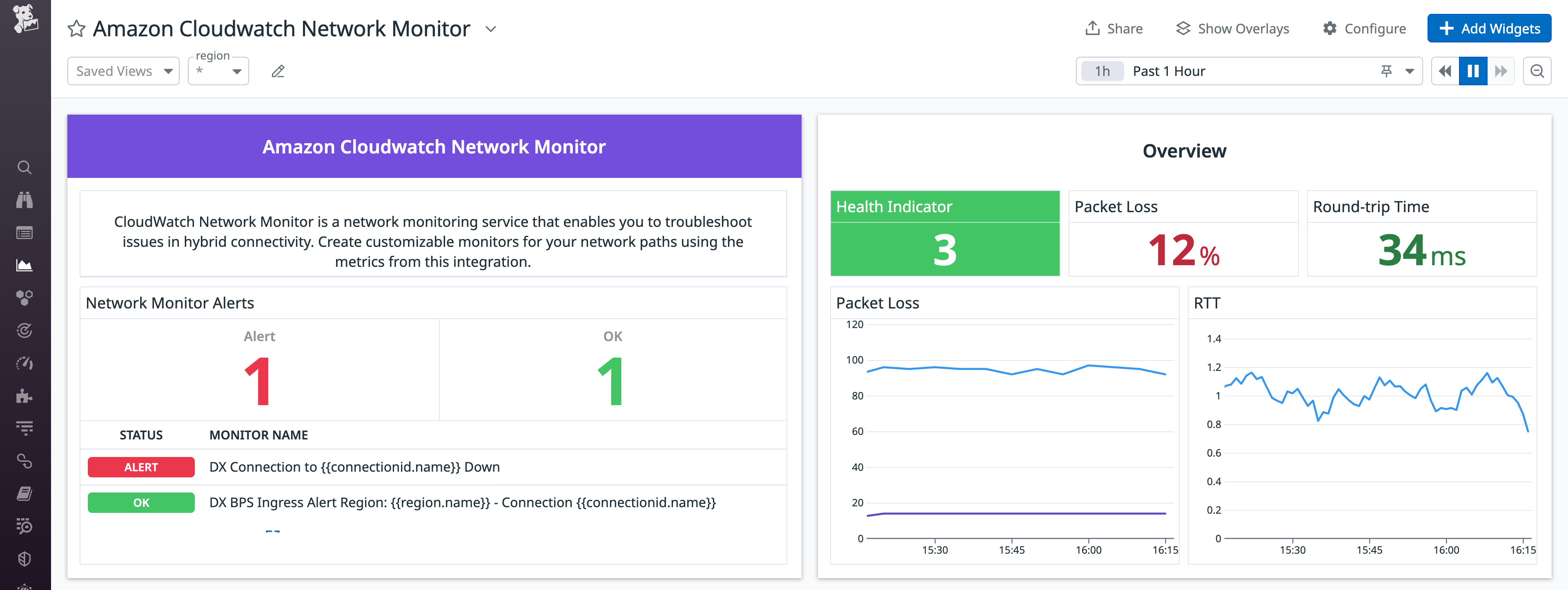
Task: Select the Notebooks icon in the sidebar
Action: (x=24, y=495)
